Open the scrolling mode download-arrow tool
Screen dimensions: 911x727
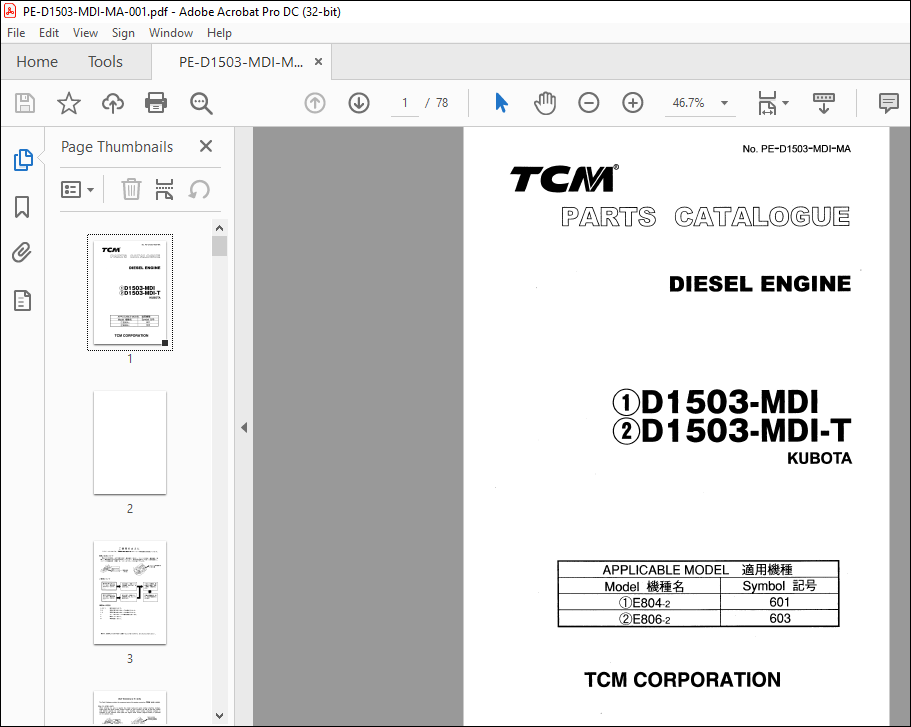[824, 103]
